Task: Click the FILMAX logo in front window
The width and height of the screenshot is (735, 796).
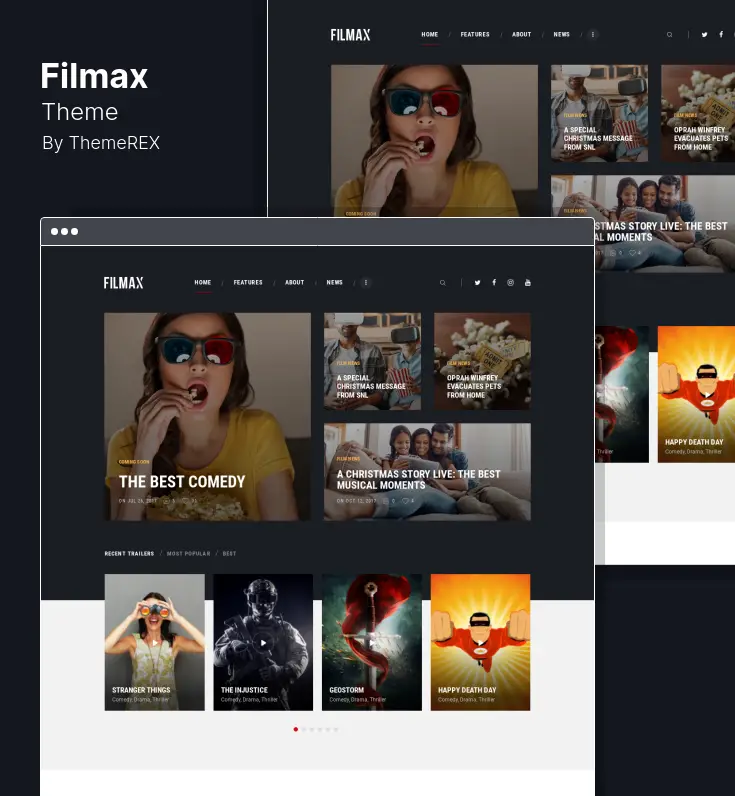Action: pos(123,283)
